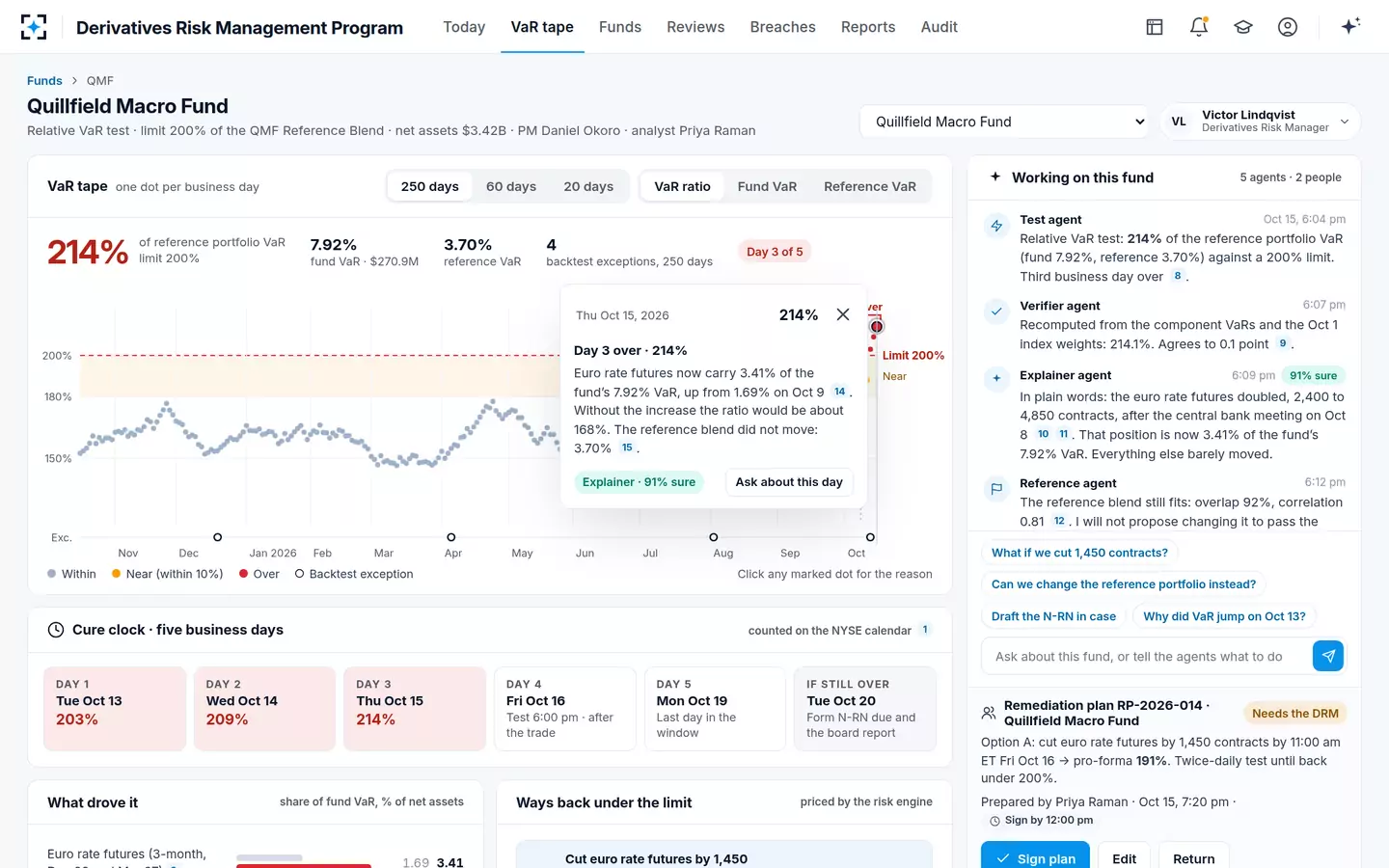Close the Thu Oct 15 popup
Screen dimensions: 1389x868
tap(843, 314)
